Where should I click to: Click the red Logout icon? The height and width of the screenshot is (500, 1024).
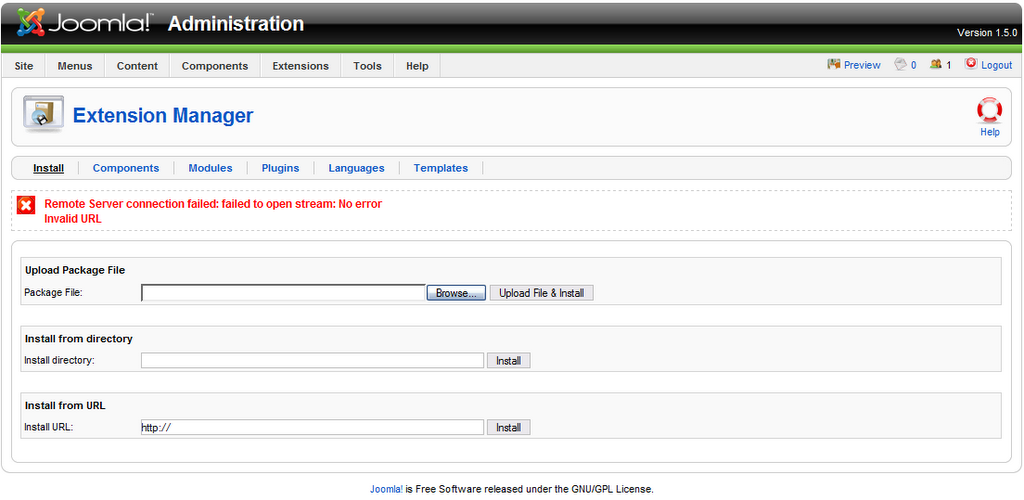(x=971, y=64)
